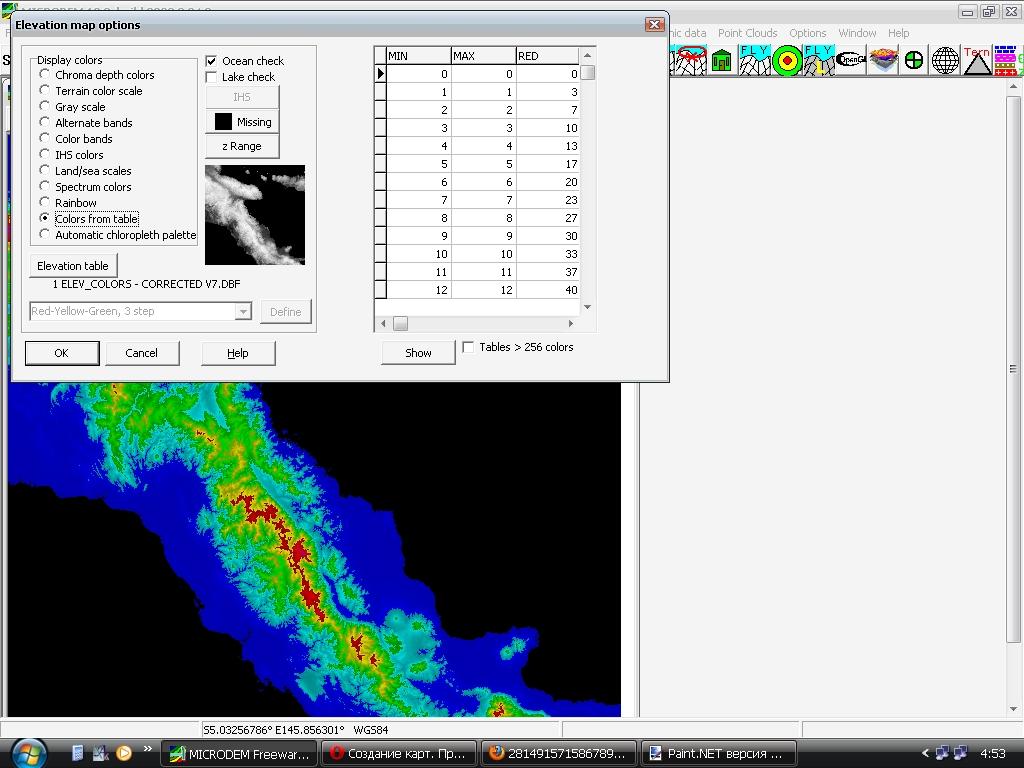This screenshot has width=1024, height=768.
Task: Click the z Range button
Action: pos(242,146)
